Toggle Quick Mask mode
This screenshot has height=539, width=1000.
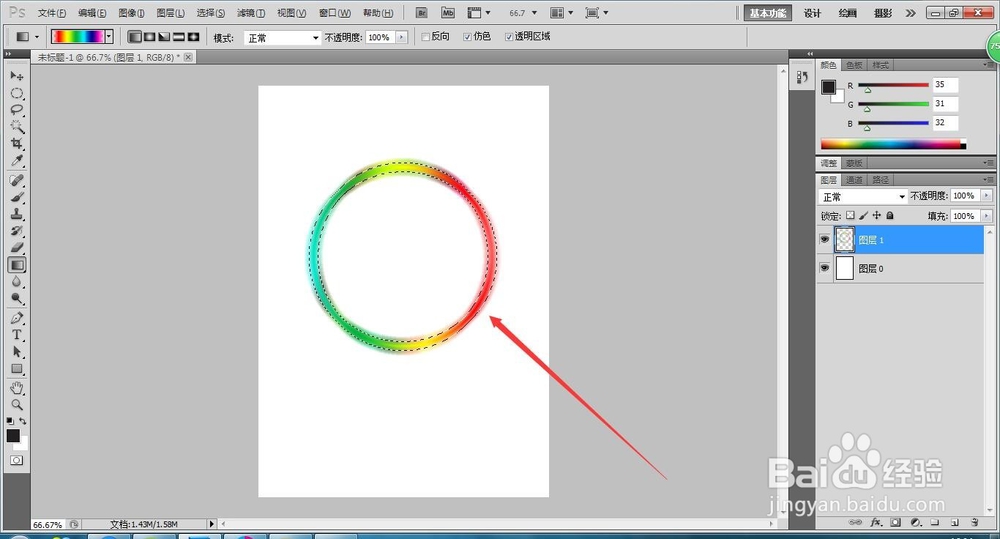[17, 460]
